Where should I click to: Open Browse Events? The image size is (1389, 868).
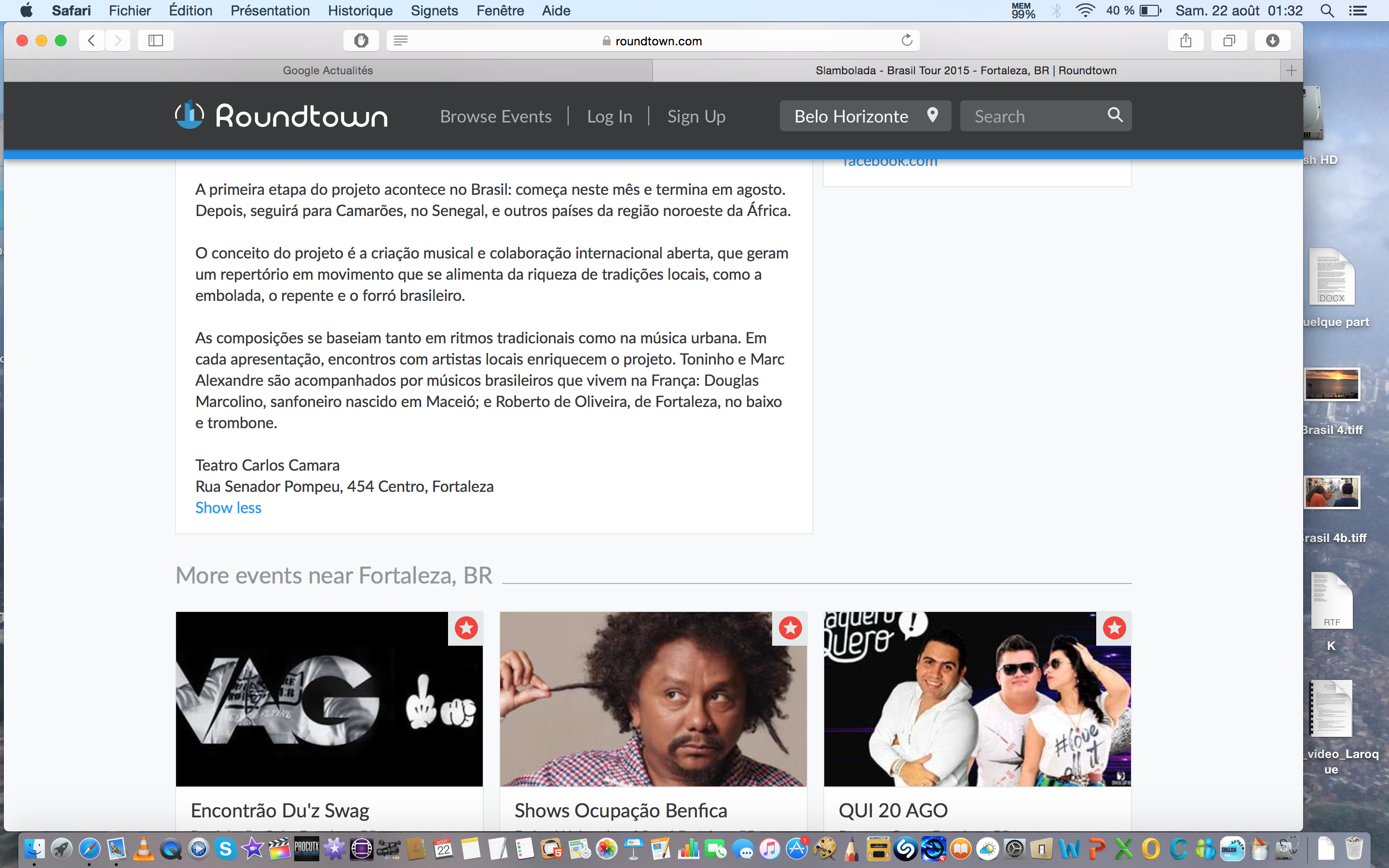click(495, 117)
